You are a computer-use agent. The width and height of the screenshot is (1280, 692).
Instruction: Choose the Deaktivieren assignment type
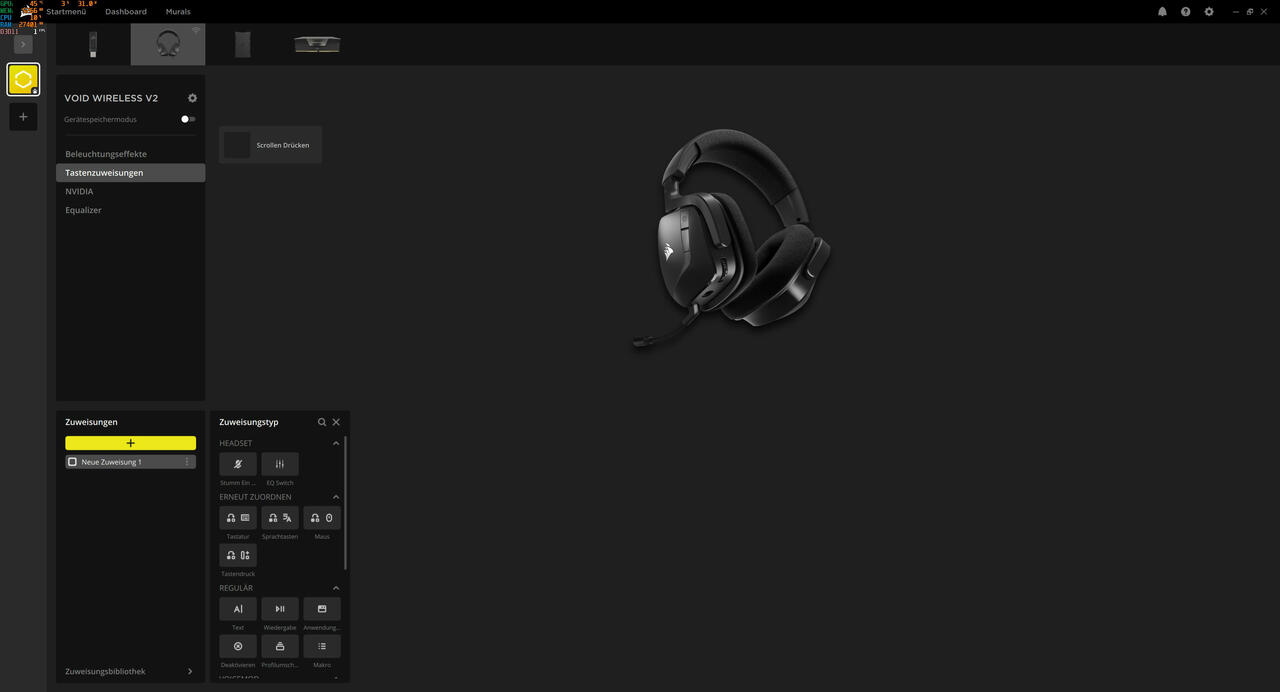238,646
